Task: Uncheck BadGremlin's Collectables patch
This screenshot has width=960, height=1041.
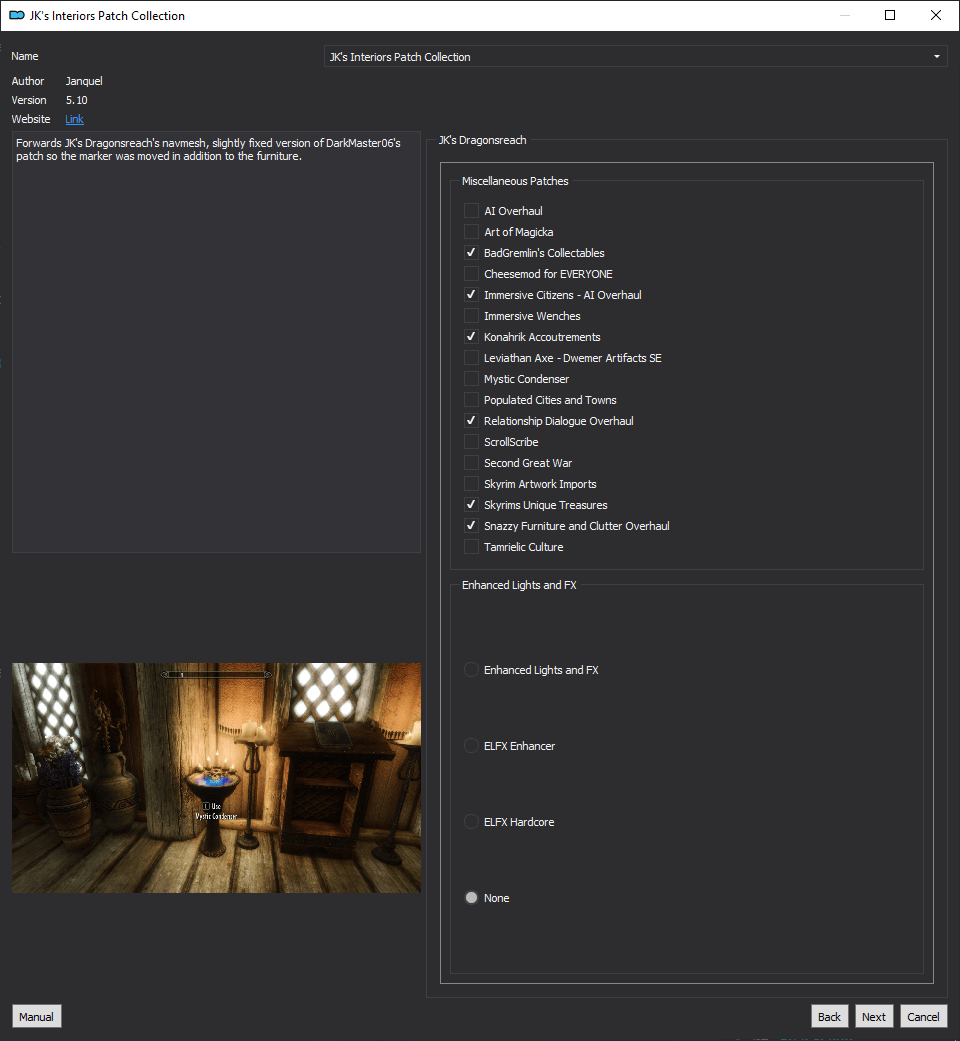Action: click(471, 253)
